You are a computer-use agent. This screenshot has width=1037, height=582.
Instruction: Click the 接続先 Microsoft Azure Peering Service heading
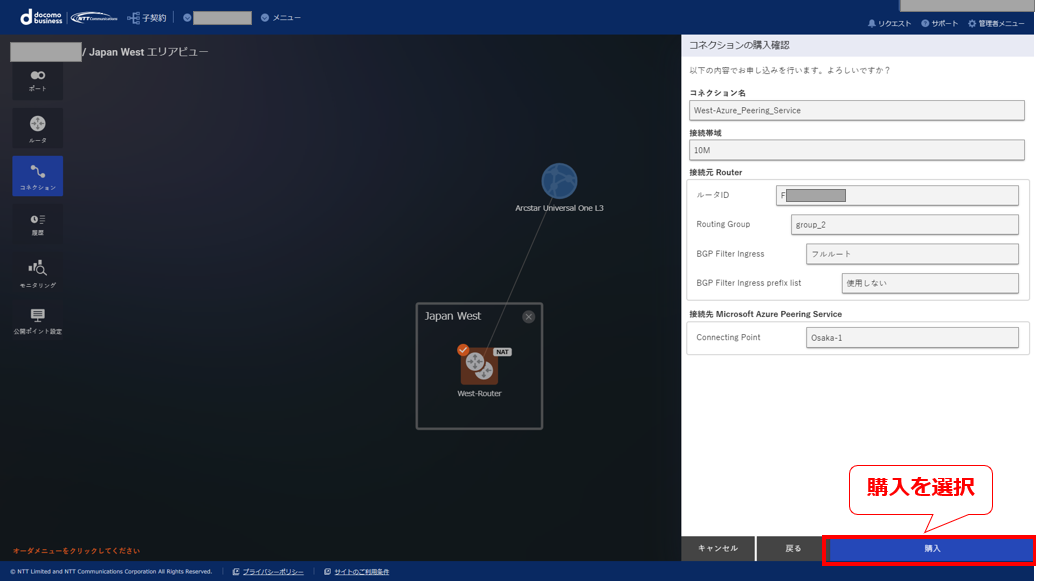pyautogui.click(x=765, y=314)
